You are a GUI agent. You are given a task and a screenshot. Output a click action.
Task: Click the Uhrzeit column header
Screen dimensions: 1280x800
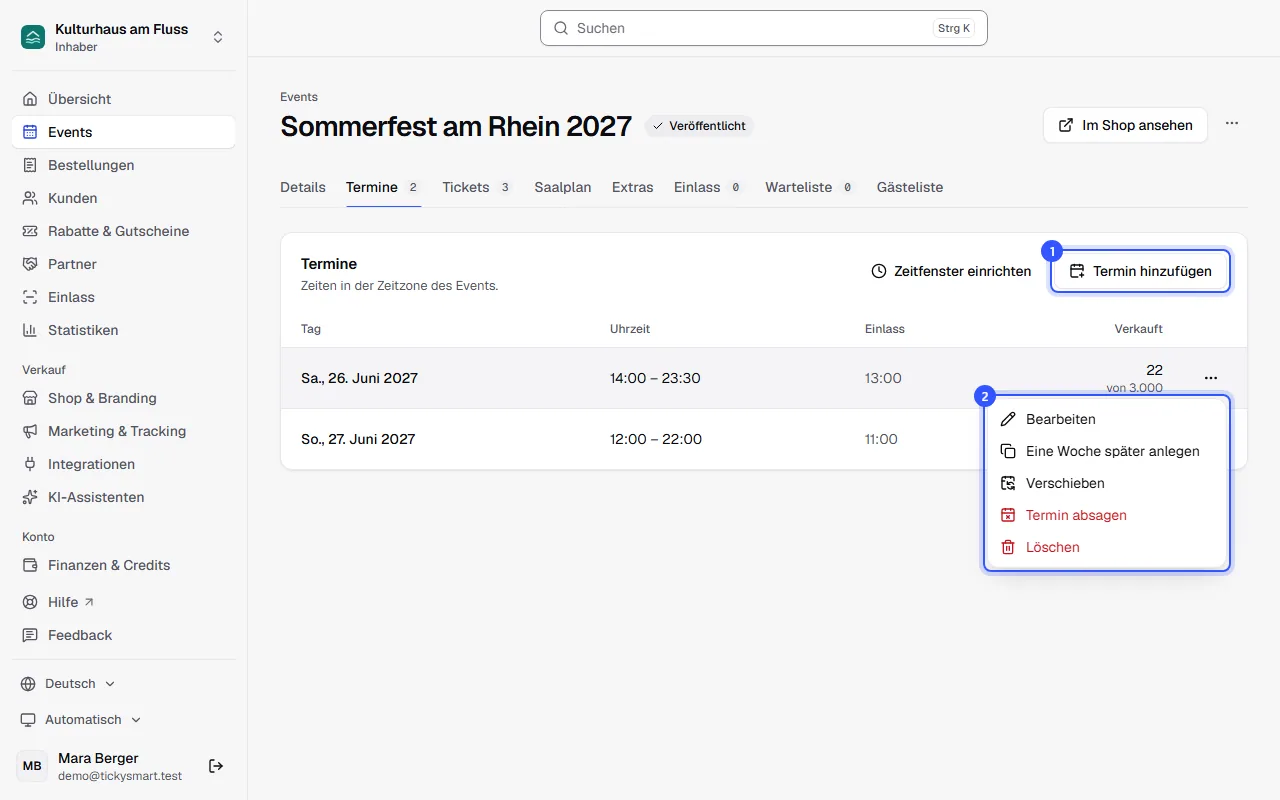630,329
